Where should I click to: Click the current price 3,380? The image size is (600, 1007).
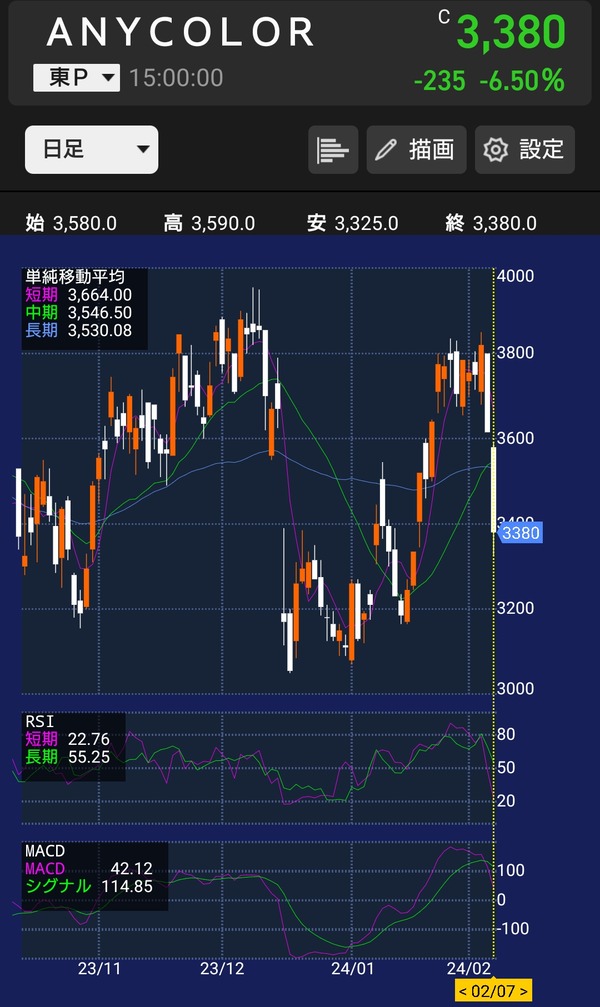coord(511,32)
